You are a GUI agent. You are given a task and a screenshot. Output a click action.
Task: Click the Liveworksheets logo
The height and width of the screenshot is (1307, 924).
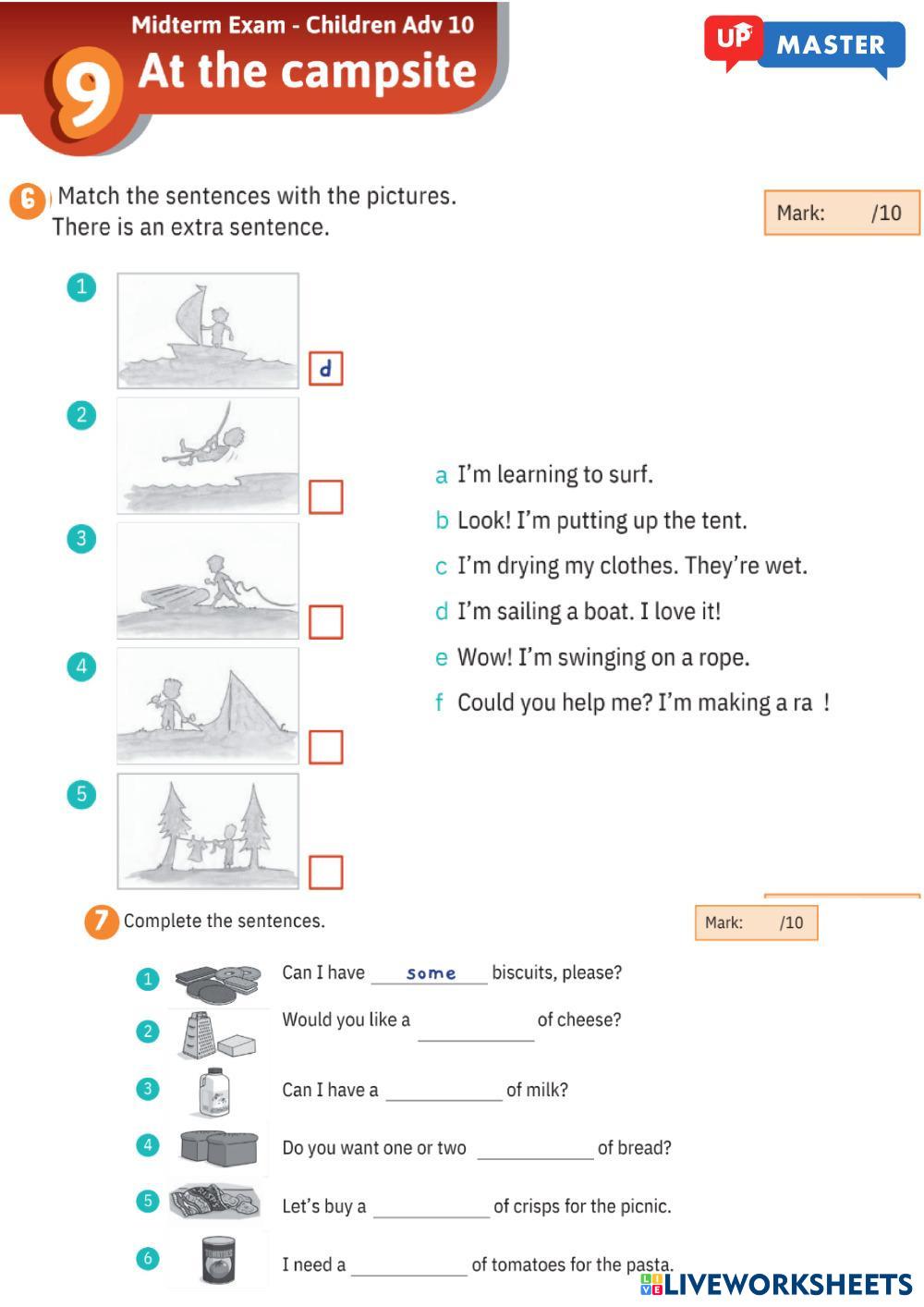click(776, 1284)
